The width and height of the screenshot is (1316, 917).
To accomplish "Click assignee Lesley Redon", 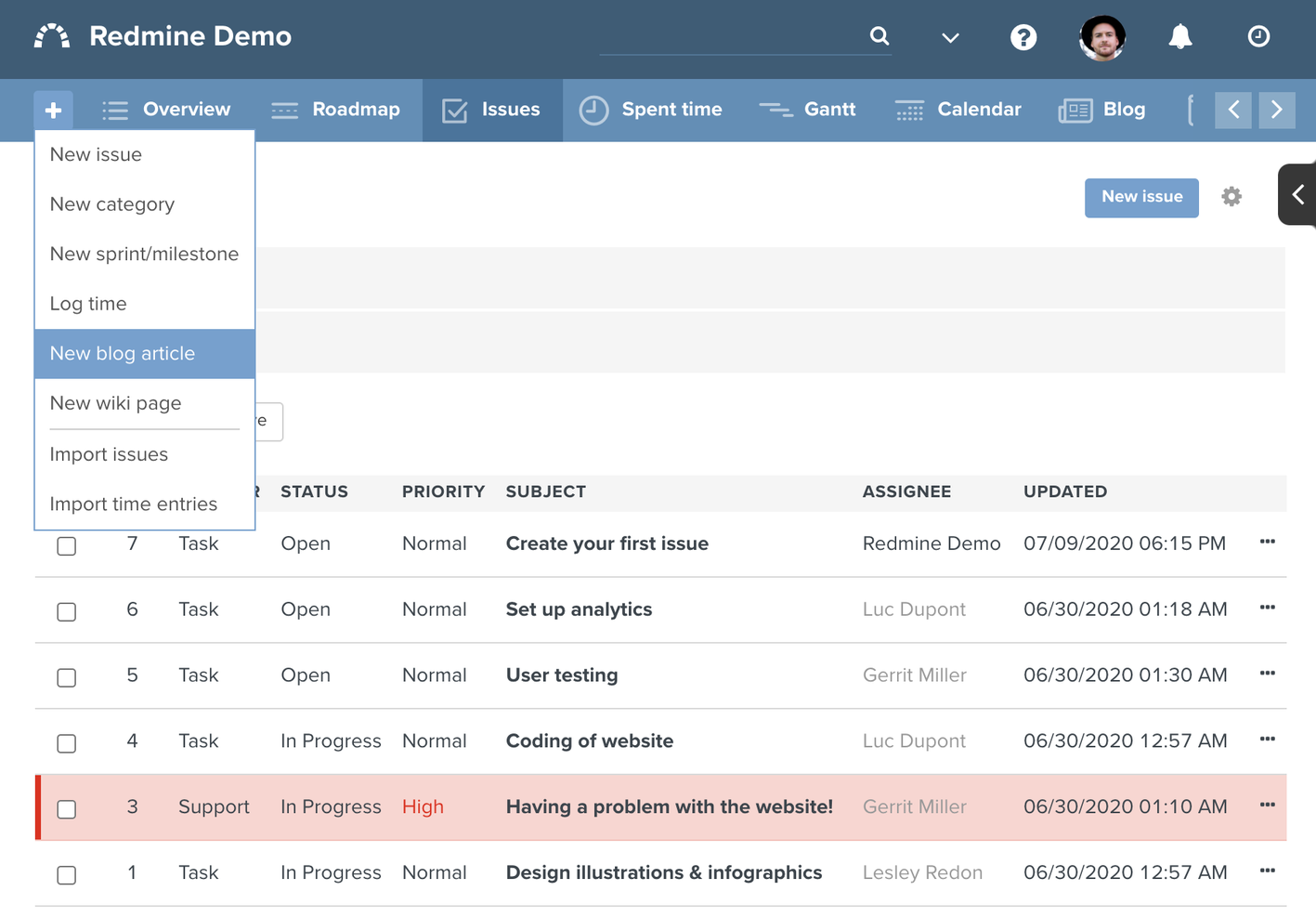I will pos(922,873).
